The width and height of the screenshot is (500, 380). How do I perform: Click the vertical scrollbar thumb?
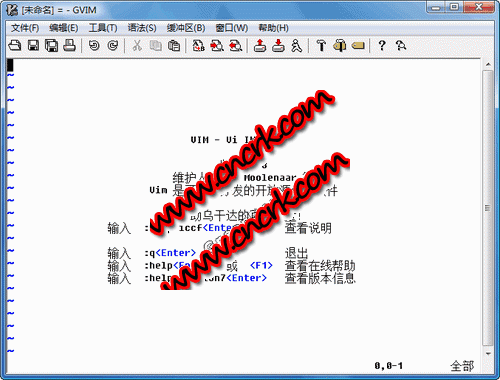pyautogui.click(x=488, y=208)
